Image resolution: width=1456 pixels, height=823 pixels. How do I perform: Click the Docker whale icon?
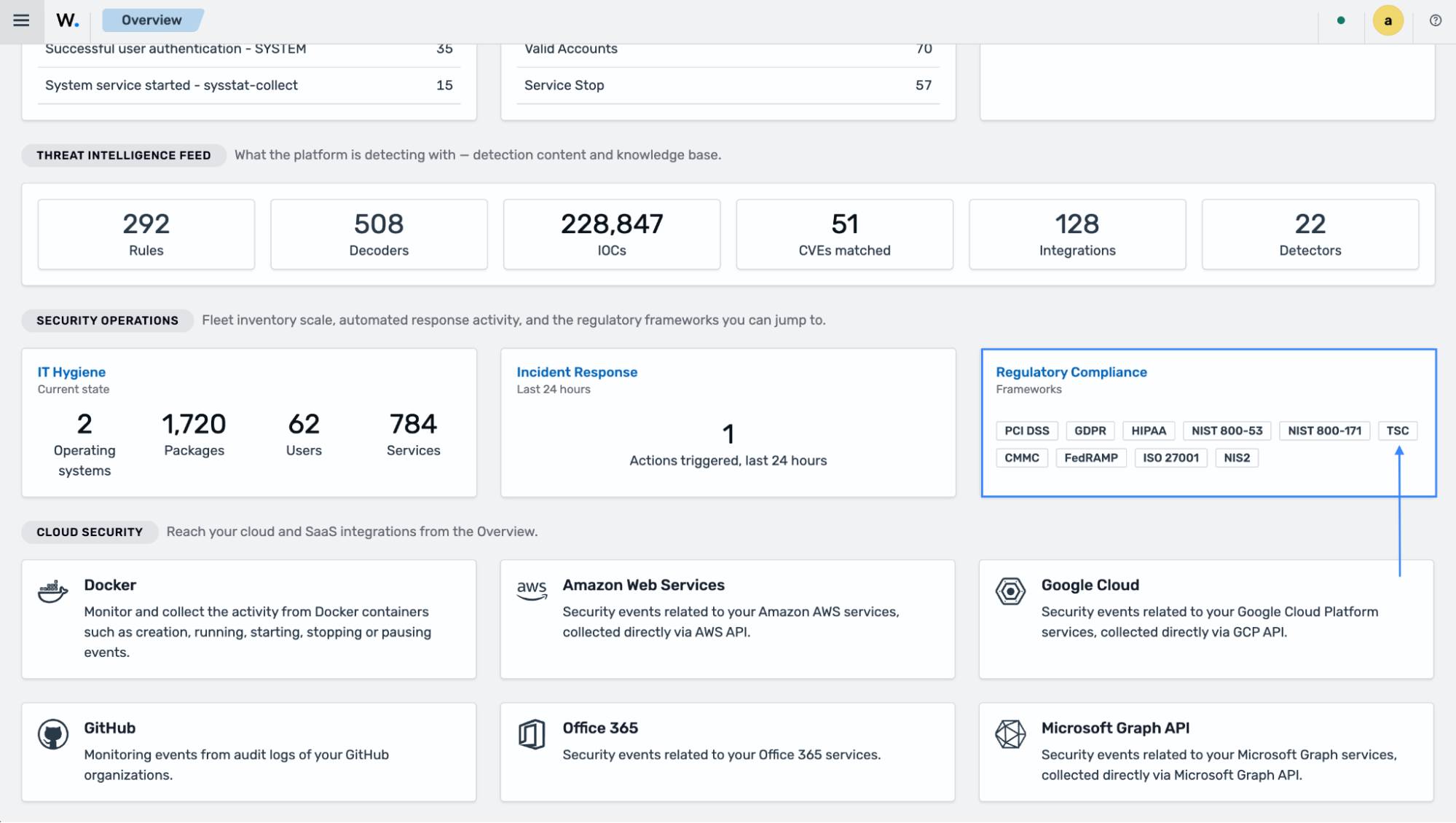(53, 591)
